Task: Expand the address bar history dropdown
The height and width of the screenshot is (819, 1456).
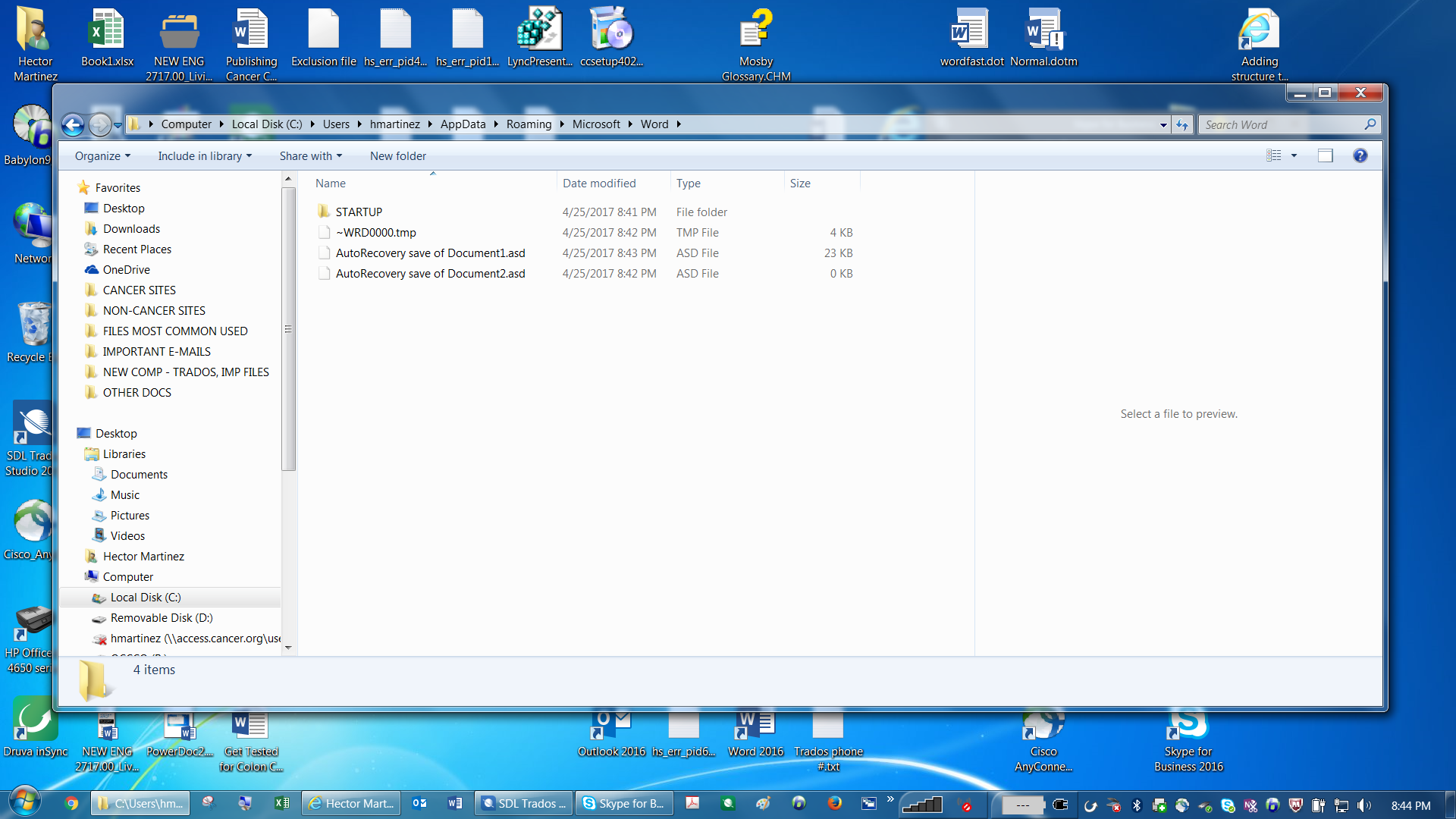Action: pyautogui.click(x=1163, y=124)
